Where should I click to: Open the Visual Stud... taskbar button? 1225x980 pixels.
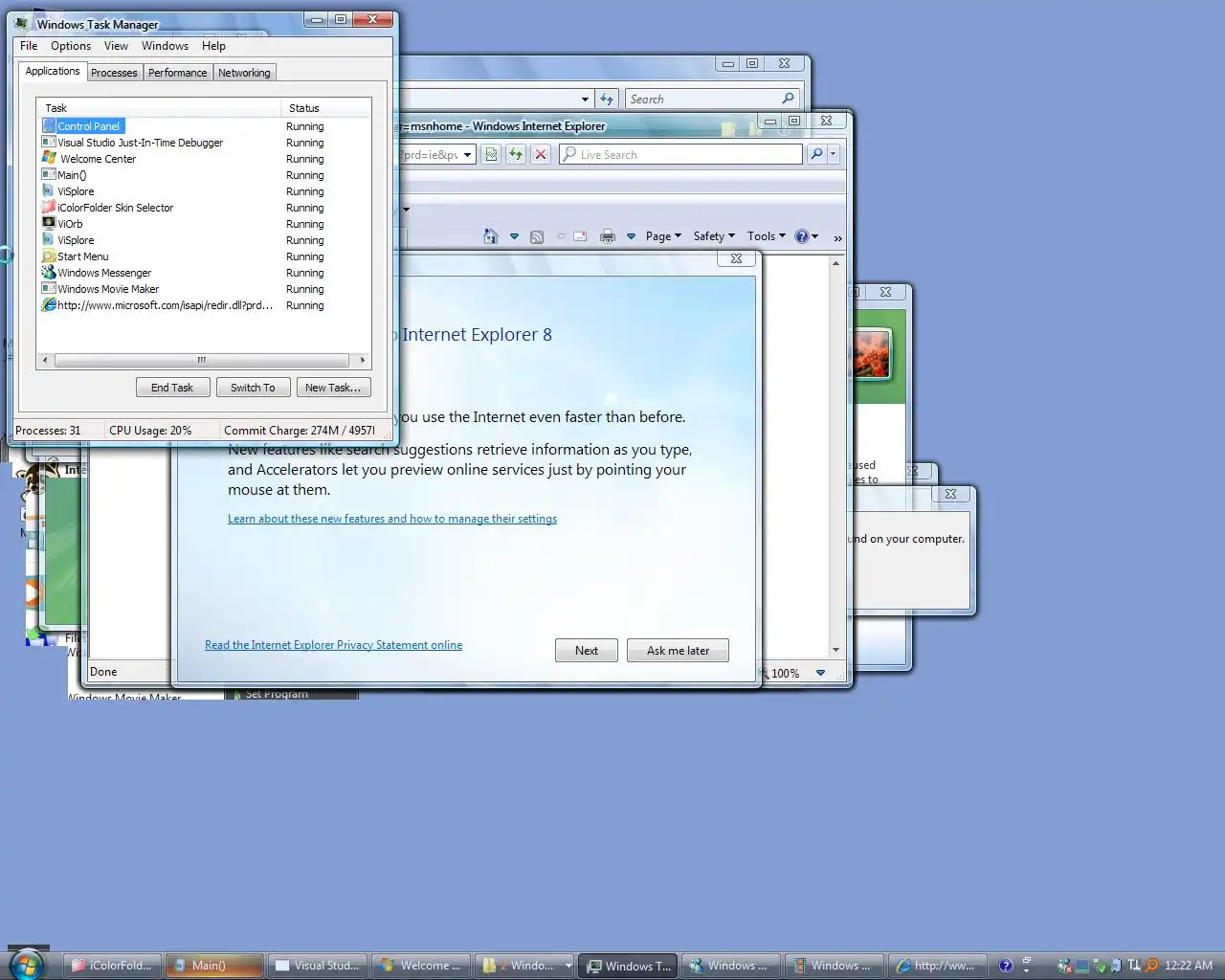coord(317,966)
